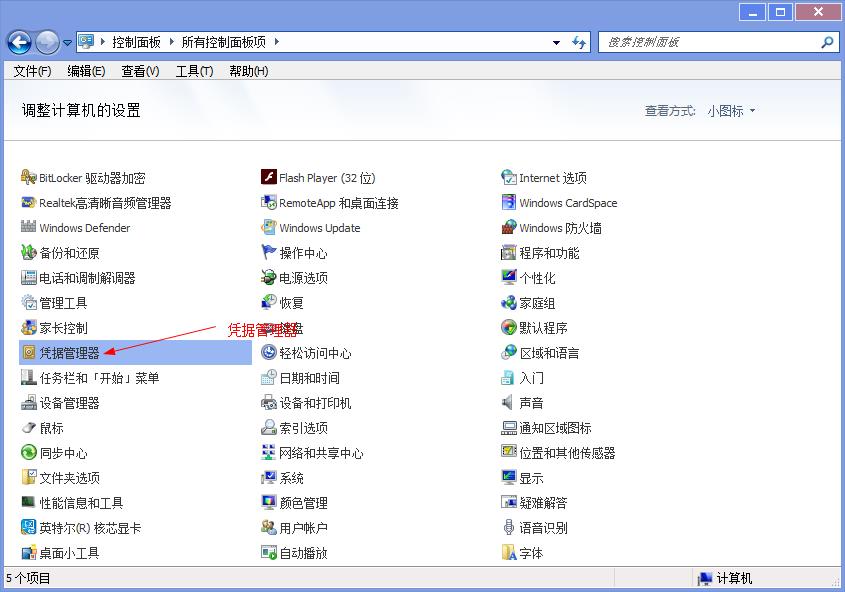Open 疑难解答 link
845x592 pixels.
pos(543,503)
